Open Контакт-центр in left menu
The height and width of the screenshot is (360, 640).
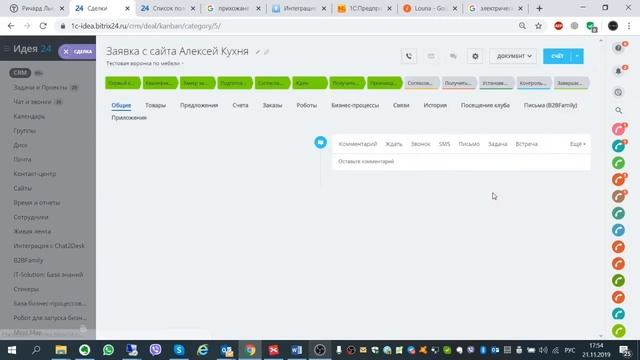pos(35,174)
